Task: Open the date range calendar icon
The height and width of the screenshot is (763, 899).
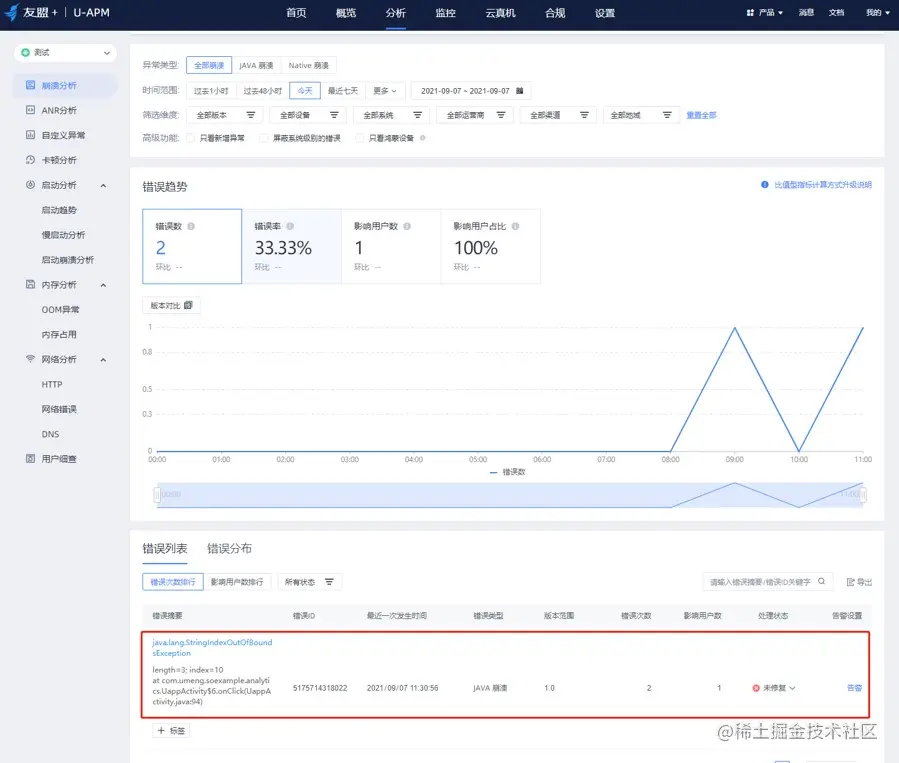Action: tap(519, 91)
